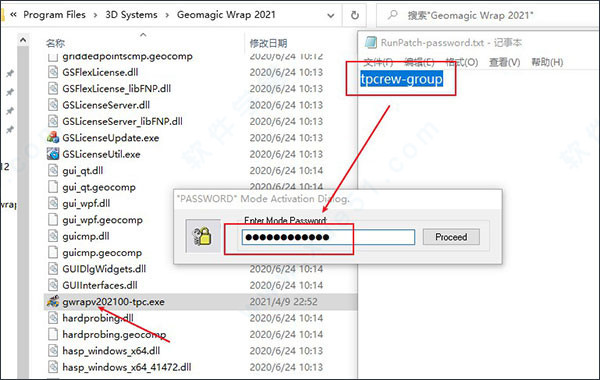The height and width of the screenshot is (380, 600).
Task: Expand hidden path chevron before Program Files
Action: pyautogui.click(x=13, y=15)
